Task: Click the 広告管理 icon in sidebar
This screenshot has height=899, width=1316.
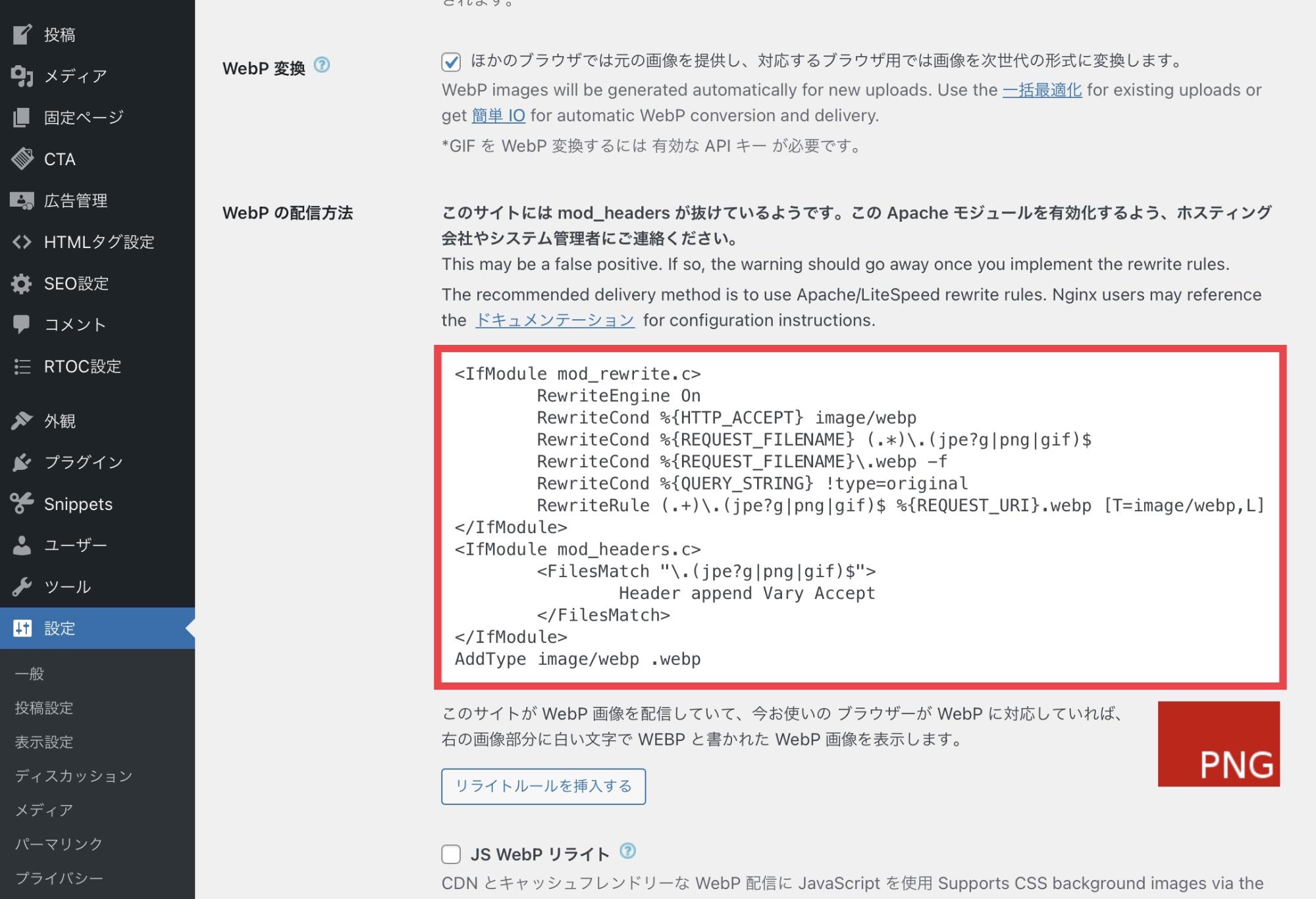Action: 22,200
